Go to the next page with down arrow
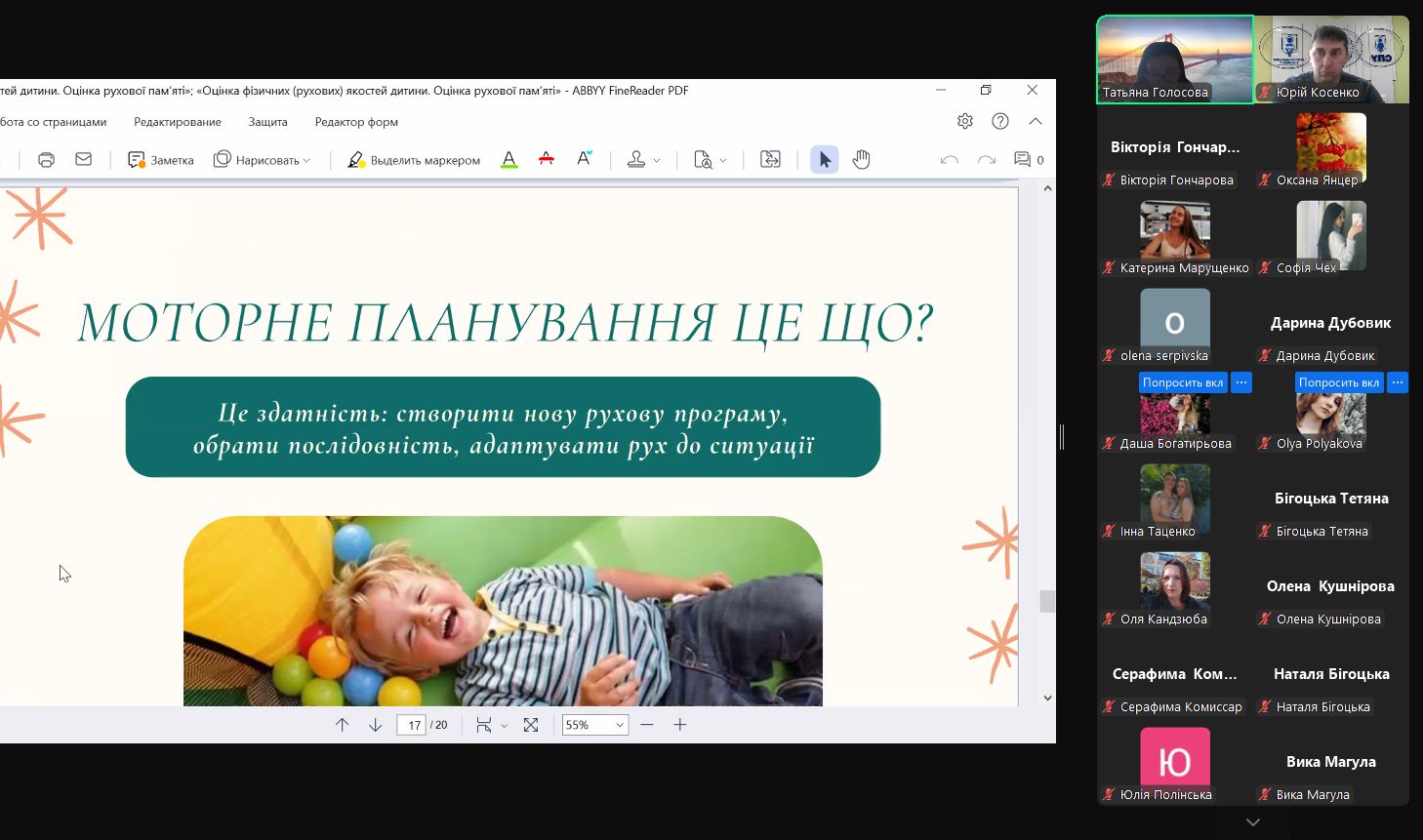 [375, 725]
